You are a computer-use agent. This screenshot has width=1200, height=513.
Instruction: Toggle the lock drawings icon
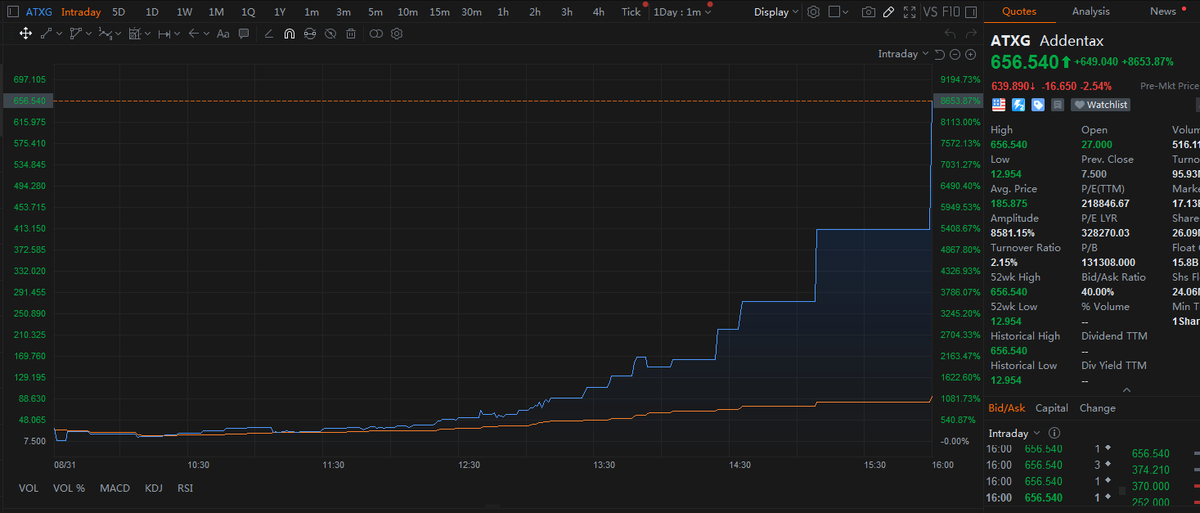(x=310, y=33)
